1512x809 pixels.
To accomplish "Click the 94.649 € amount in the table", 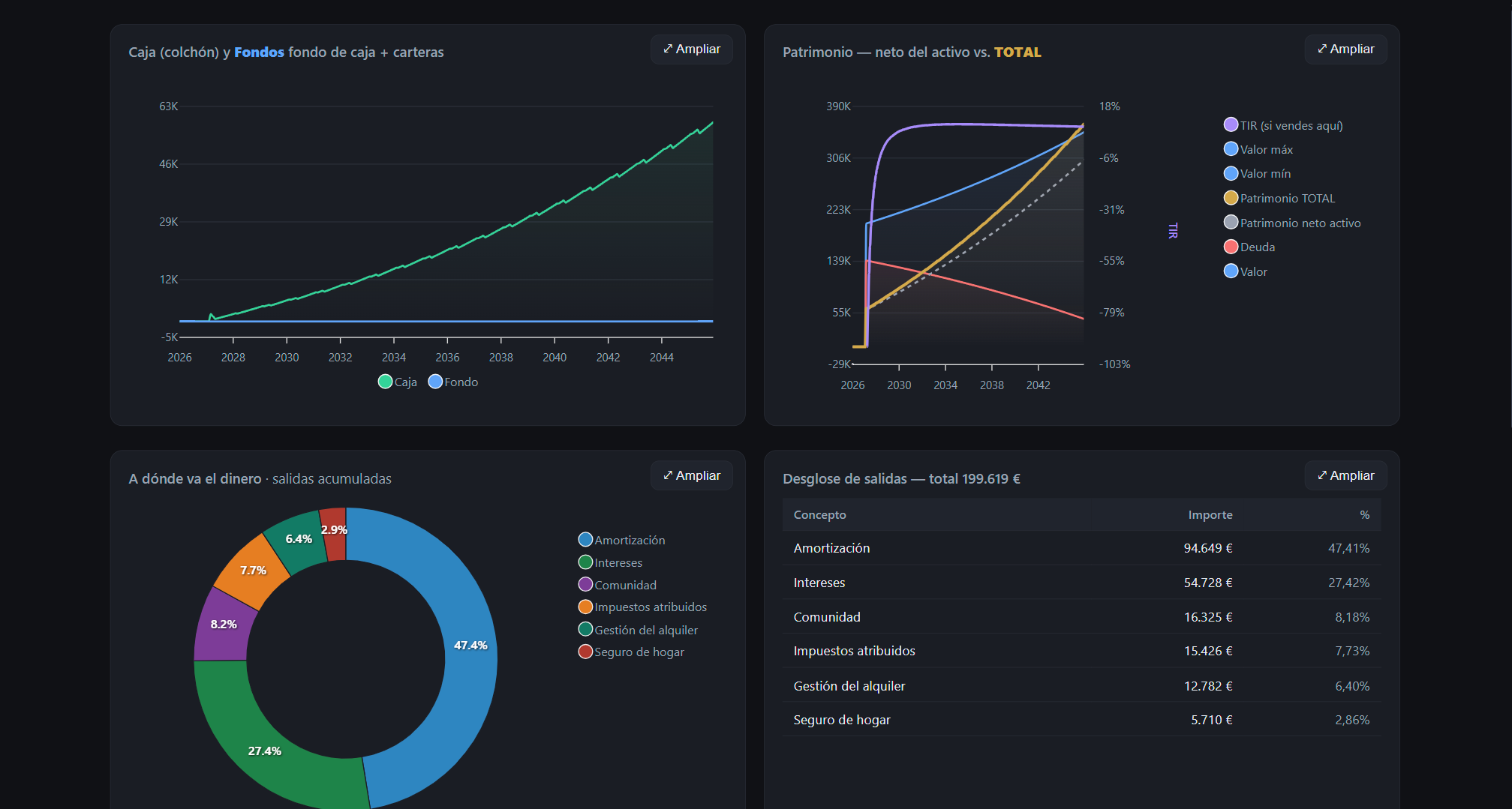I will coord(1208,548).
